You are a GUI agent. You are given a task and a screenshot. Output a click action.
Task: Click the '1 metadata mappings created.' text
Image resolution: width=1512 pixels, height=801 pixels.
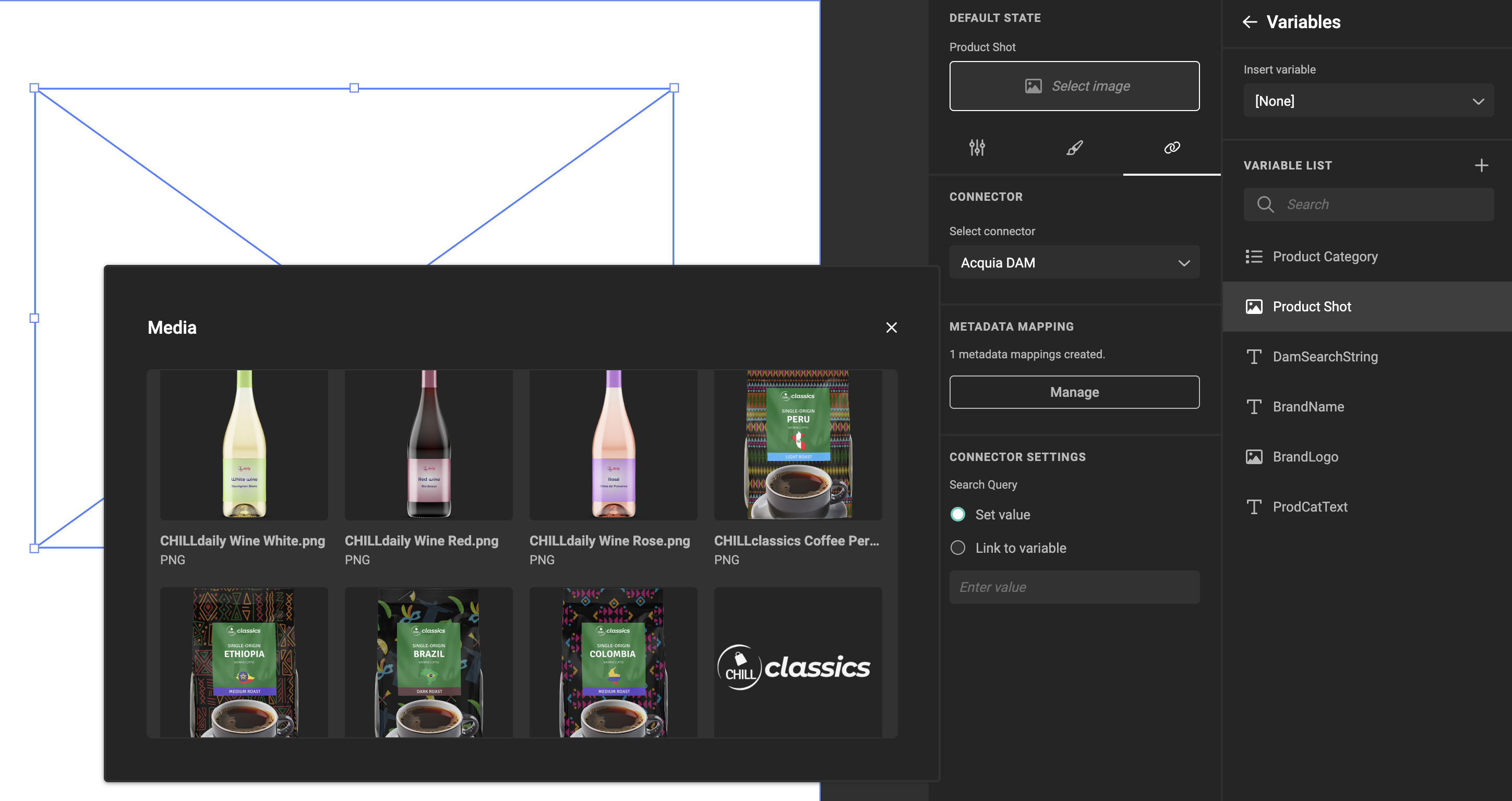click(1027, 355)
